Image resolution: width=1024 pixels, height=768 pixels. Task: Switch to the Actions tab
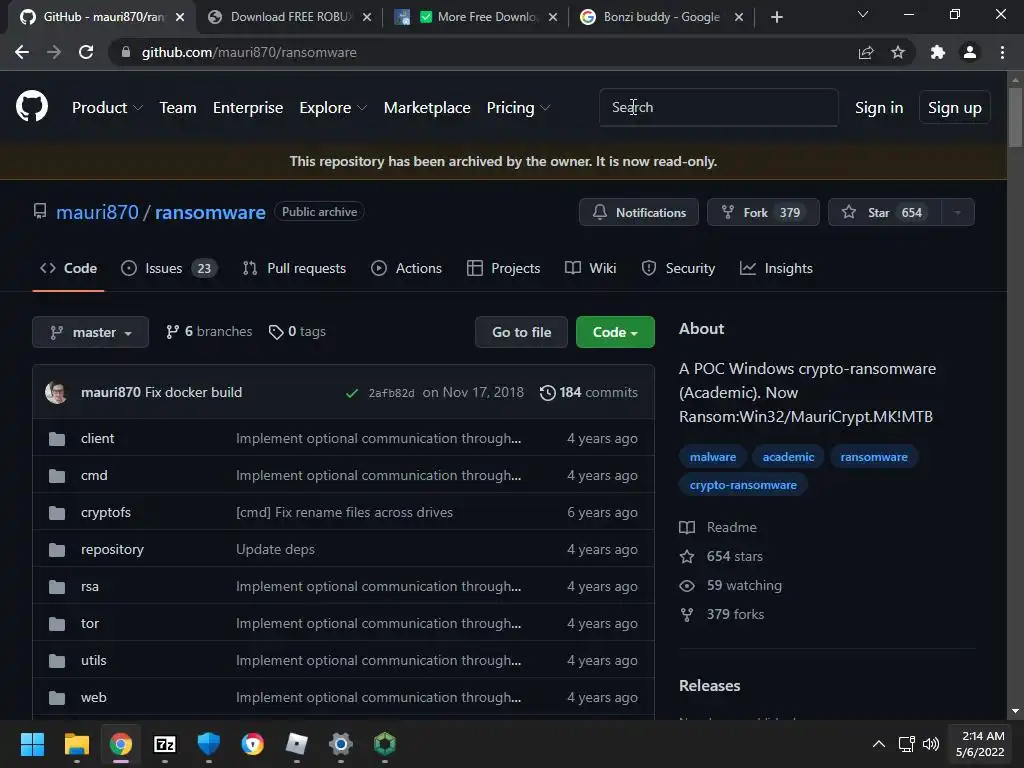[406, 268]
